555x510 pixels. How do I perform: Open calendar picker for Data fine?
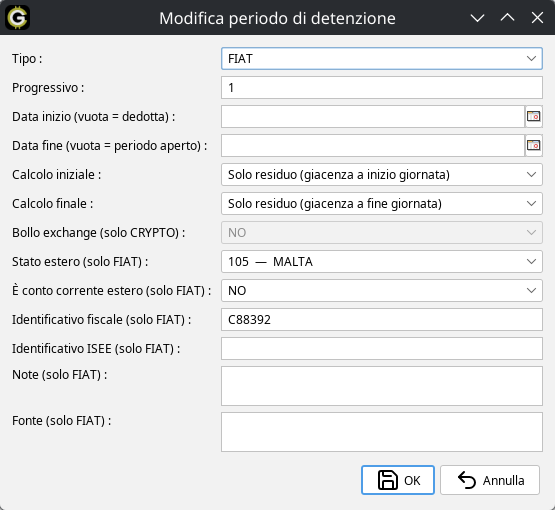(x=533, y=145)
